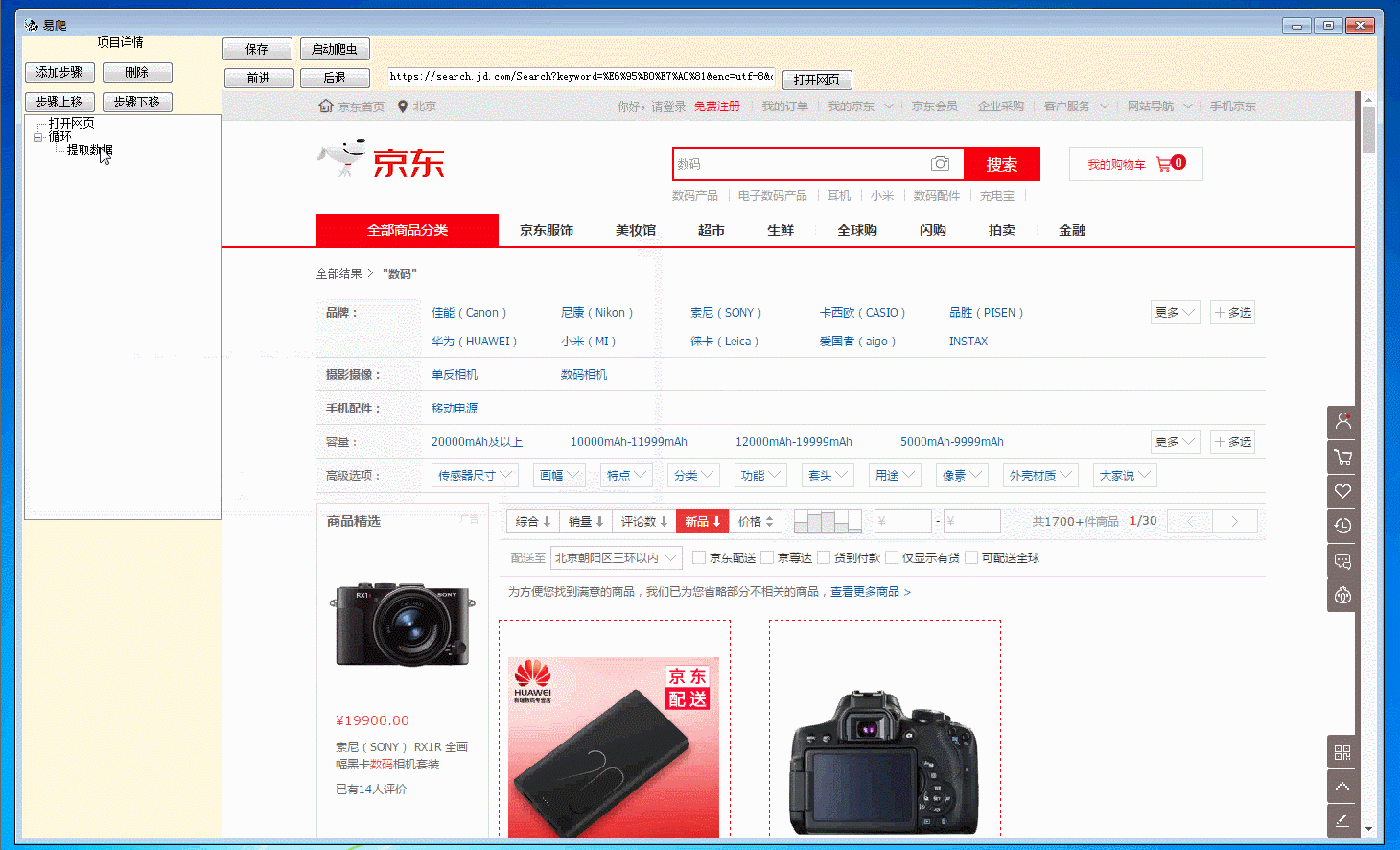Screen dimensions: 1400x850
Task: Click the customer service robot icon in the sidebar
Action: click(x=1342, y=596)
